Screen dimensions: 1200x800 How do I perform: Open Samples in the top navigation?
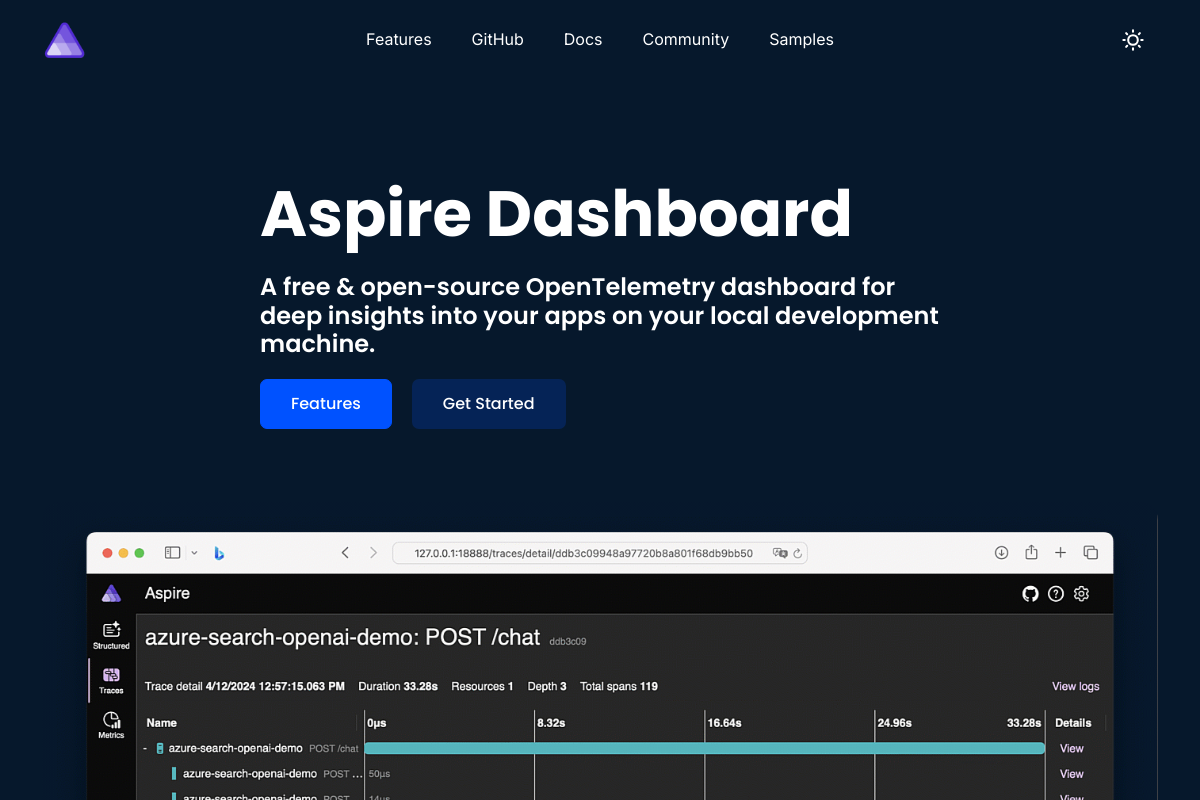click(801, 40)
